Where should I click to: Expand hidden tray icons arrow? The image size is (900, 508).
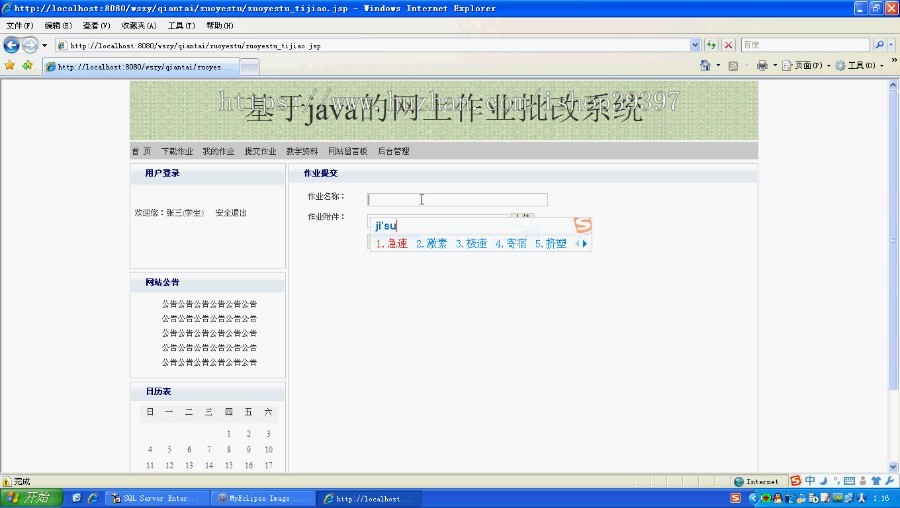[x=752, y=498]
